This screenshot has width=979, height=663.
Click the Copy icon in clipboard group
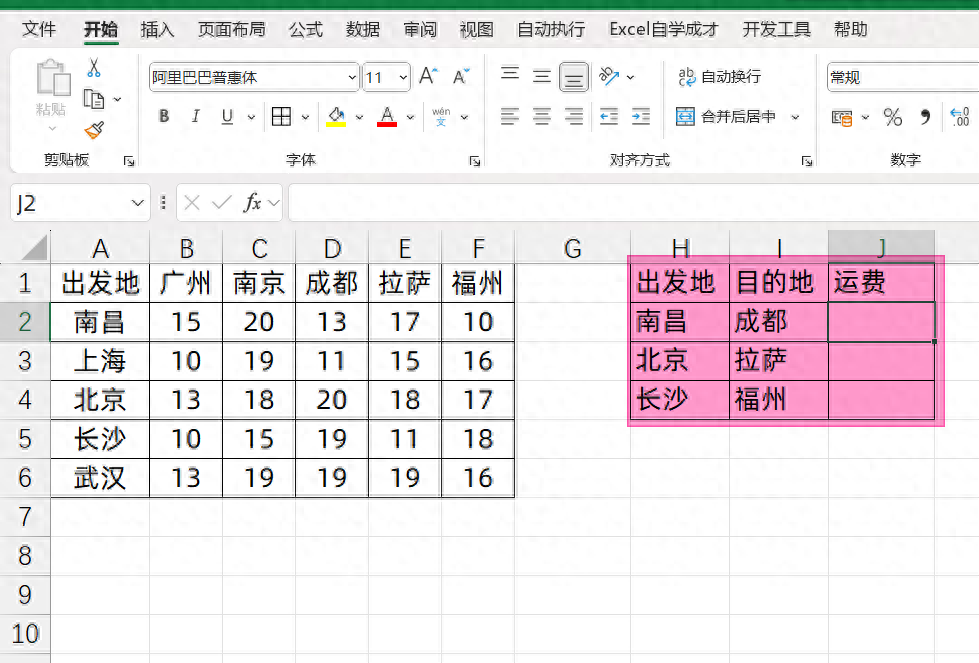tap(94, 99)
